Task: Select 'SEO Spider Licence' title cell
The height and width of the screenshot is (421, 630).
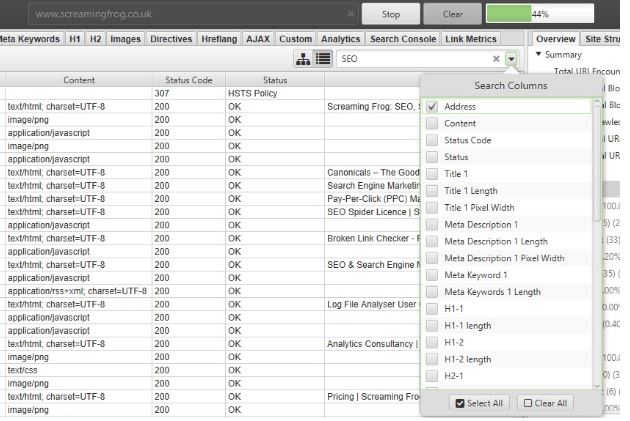Action: tap(372, 212)
